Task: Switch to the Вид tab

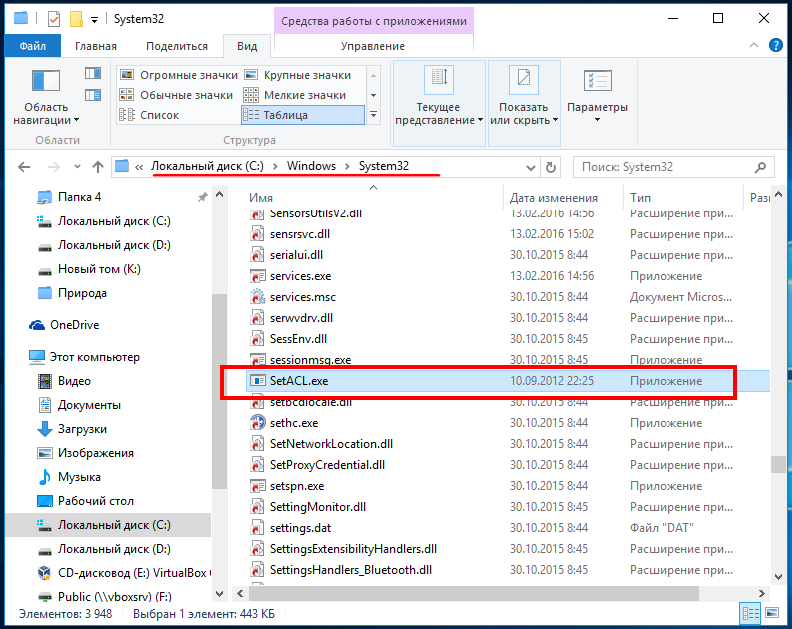Action: pyautogui.click(x=247, y=46)
